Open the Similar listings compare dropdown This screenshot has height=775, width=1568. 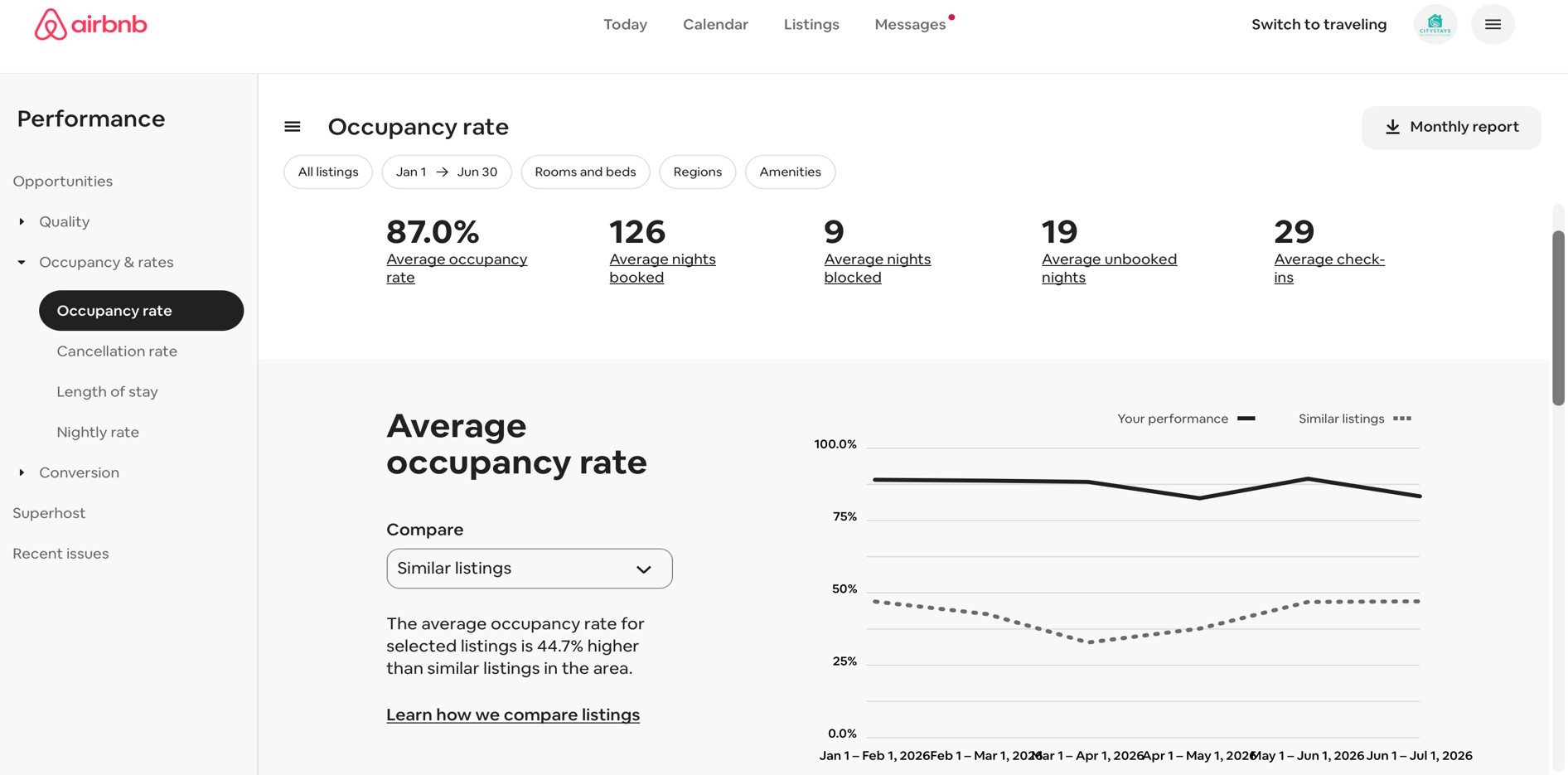tap(530, 569)
